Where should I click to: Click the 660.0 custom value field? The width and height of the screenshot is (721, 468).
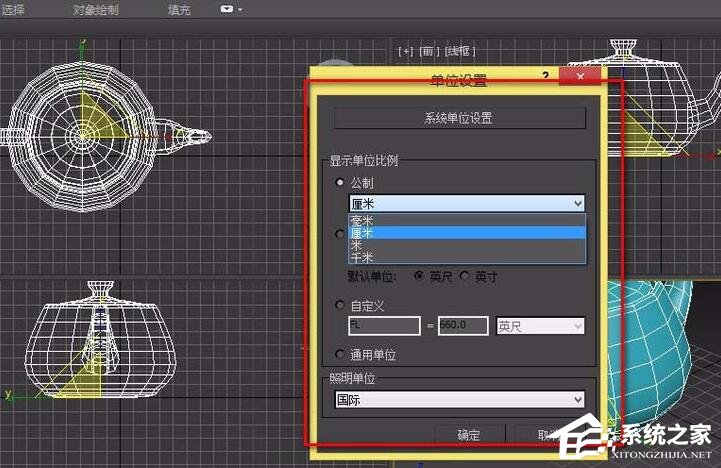point(462,325)
